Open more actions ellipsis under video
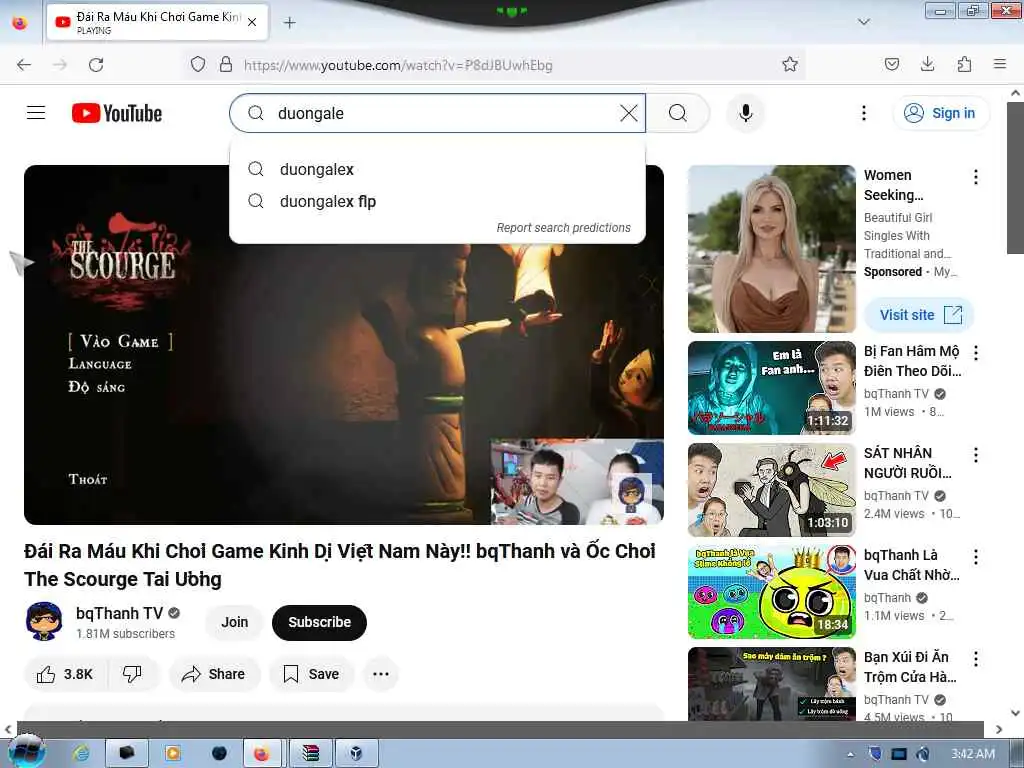This screenshot has width=1024, height=768. pyautogui.click(x=381, y=674)
